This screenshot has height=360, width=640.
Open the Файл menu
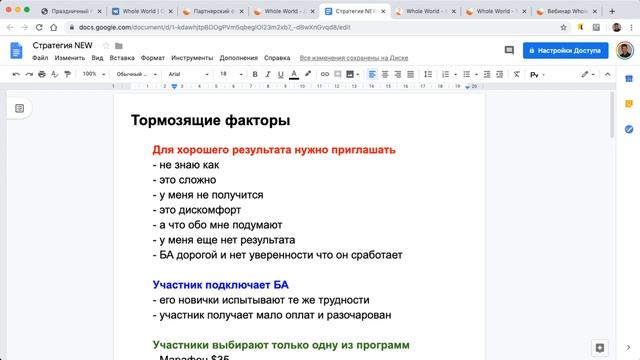pyautogui.click(x=40, y=58)
